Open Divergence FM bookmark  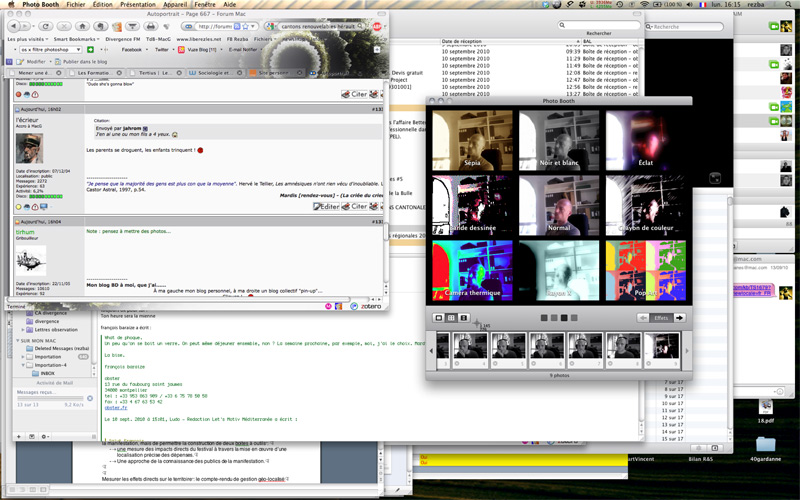122,39
